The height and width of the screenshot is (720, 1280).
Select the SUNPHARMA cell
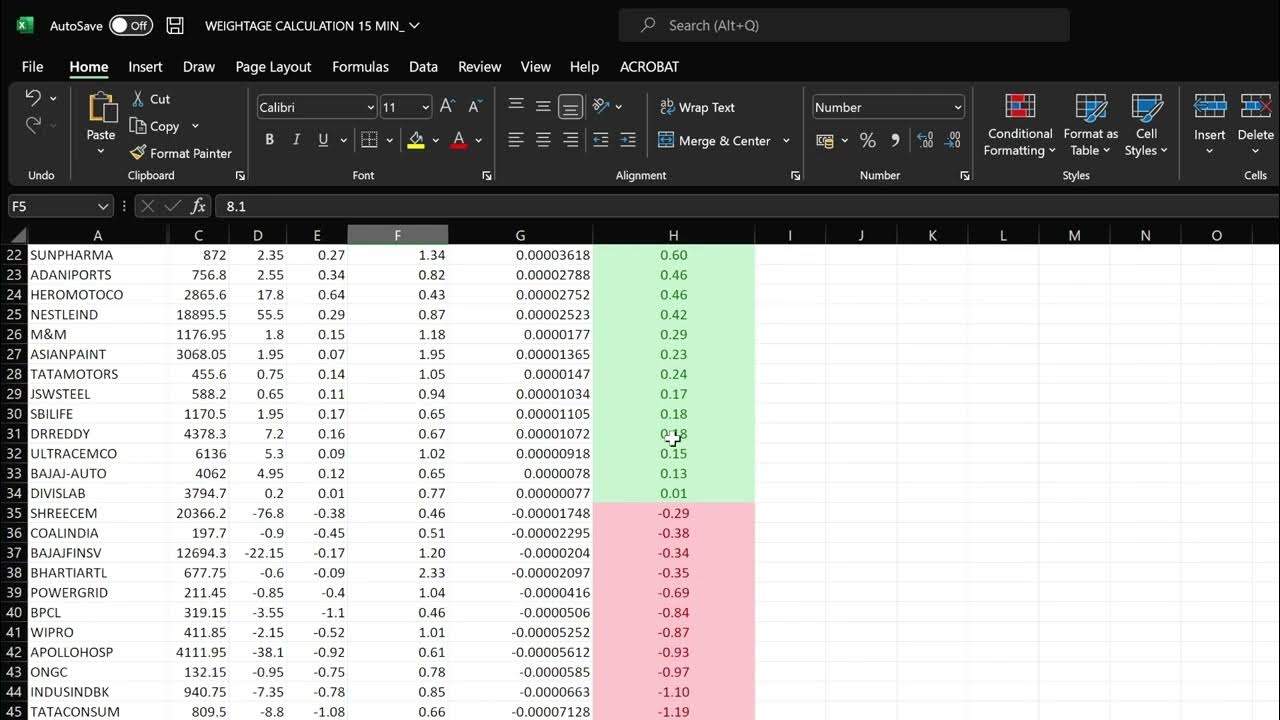pyautogui.click(x=97, y=255)
